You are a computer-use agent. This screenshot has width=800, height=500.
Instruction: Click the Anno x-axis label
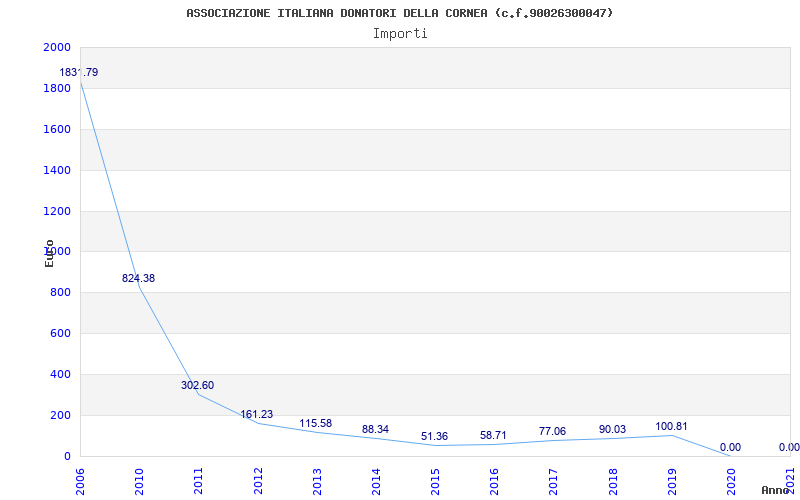pyautogui.click(x=775, y=490)
